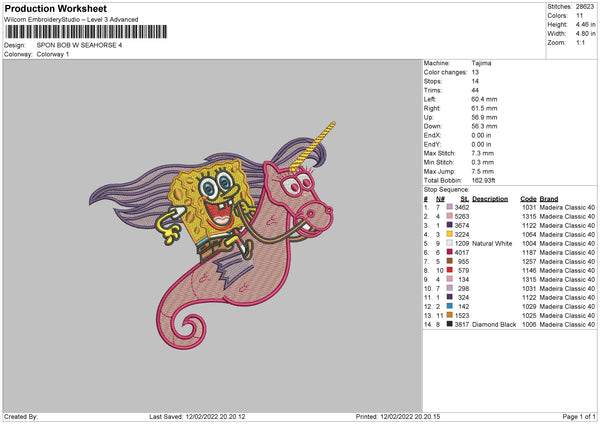Click the Up value 56.9 mm
This screenshot has width=600, height=424.
(484, 117)
